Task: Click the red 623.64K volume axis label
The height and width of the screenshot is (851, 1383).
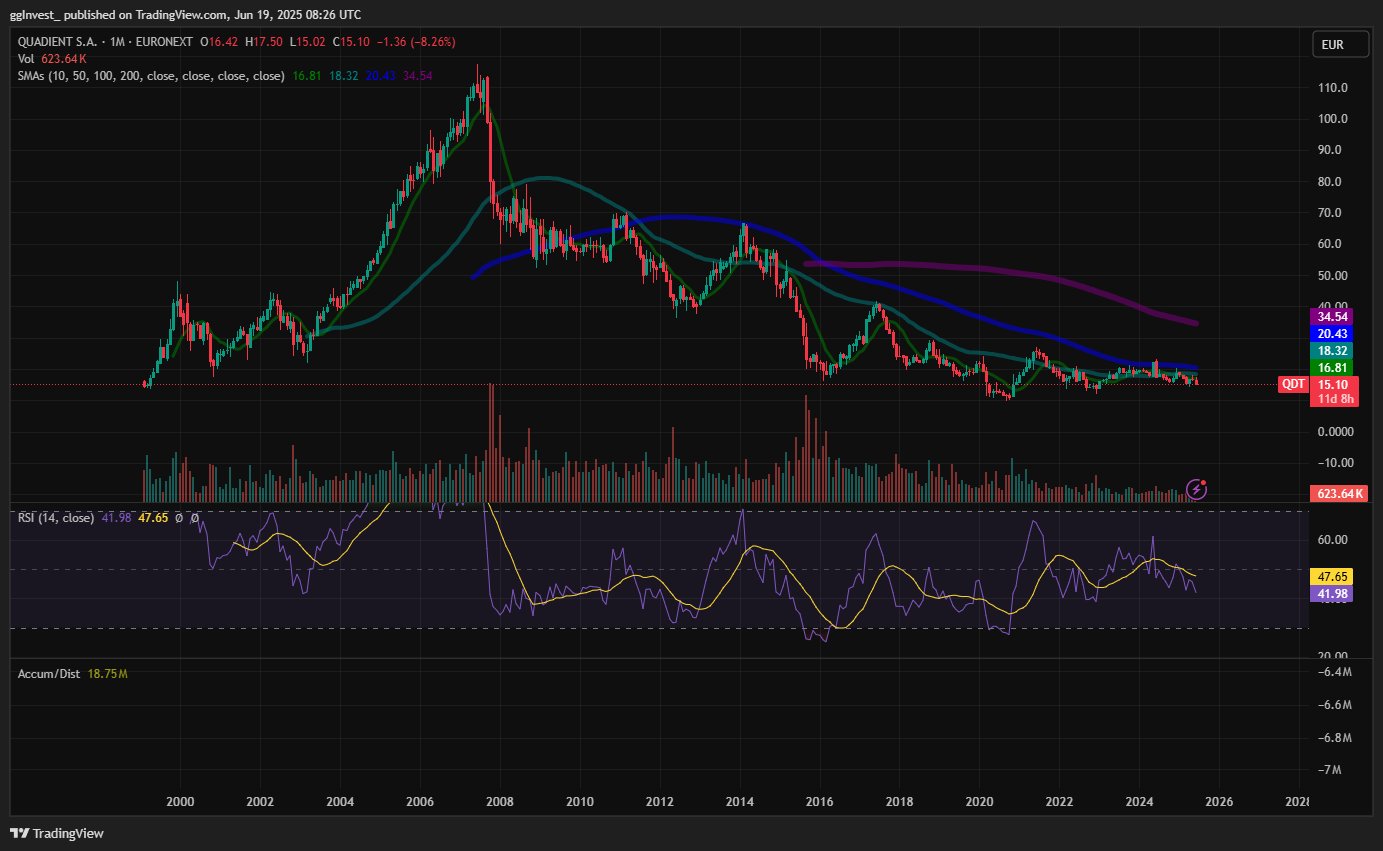Action: click(x=1338, y=493)
